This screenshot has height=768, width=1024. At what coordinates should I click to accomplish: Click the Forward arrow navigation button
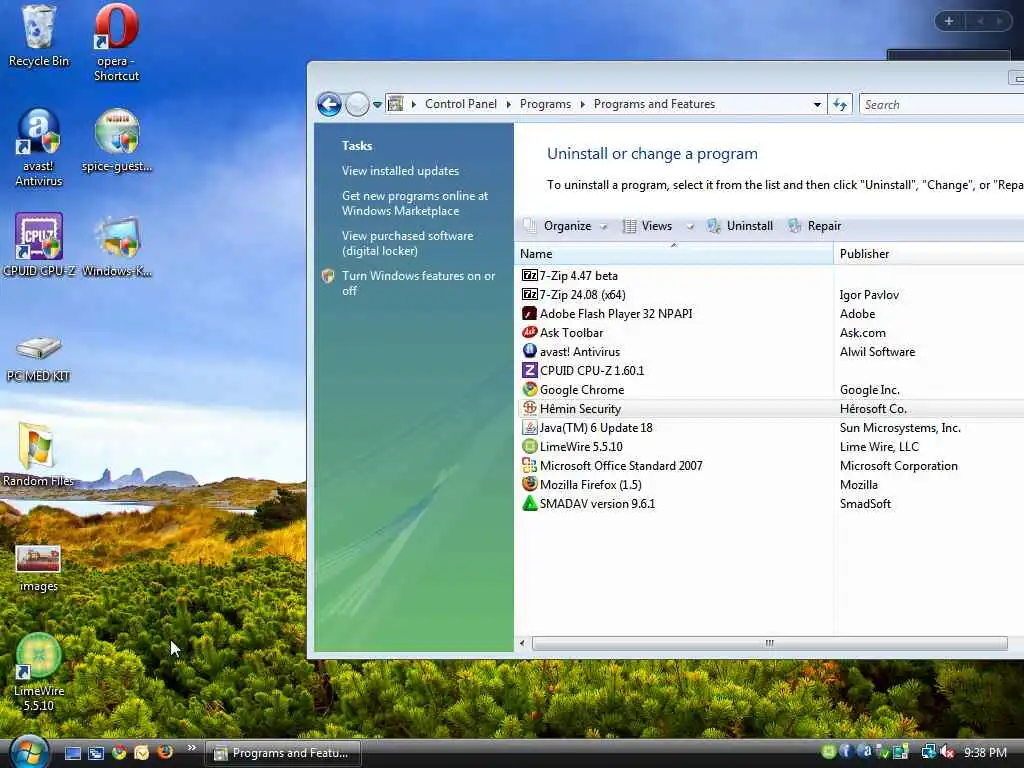(x=357, y=104)
